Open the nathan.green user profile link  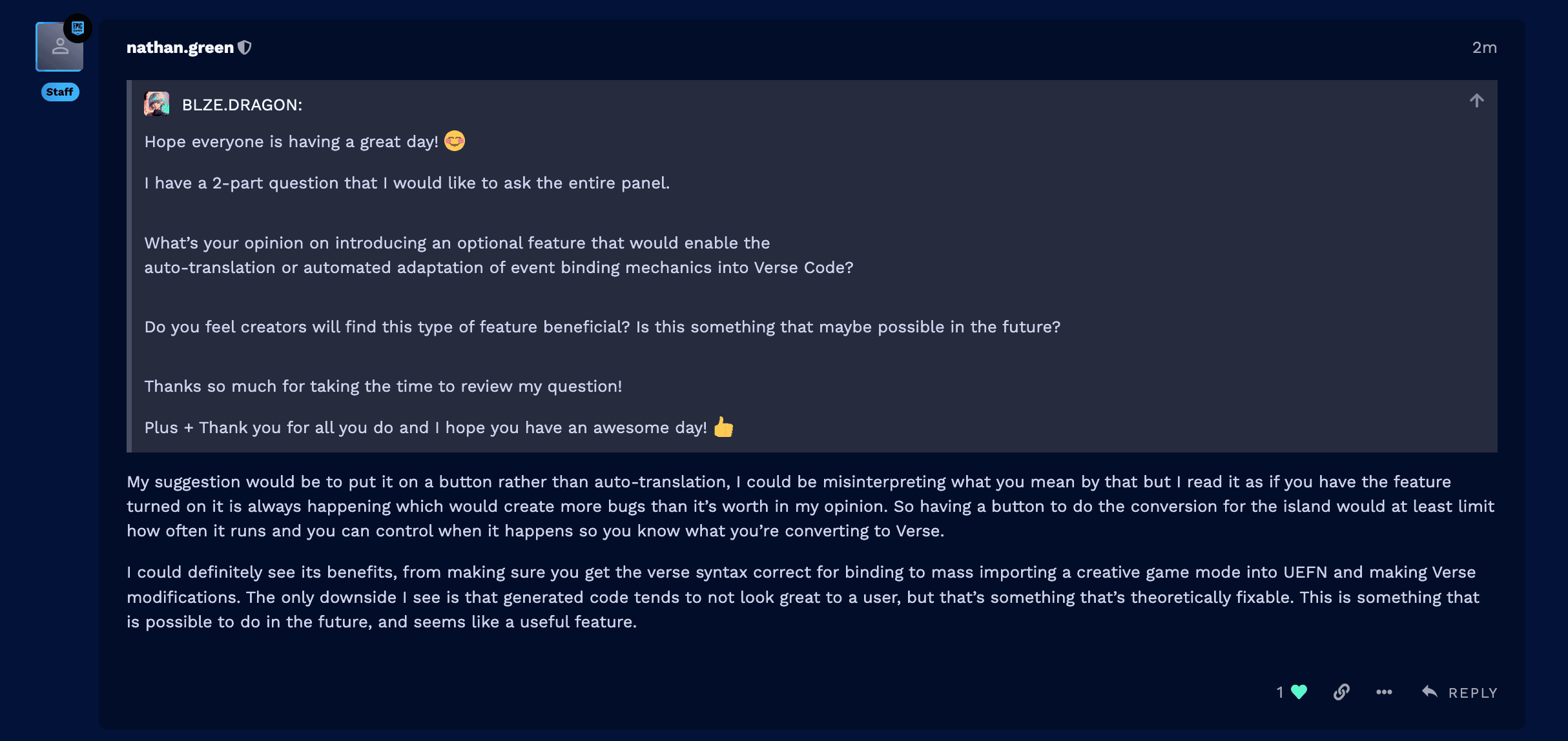(x=180, y=48)
